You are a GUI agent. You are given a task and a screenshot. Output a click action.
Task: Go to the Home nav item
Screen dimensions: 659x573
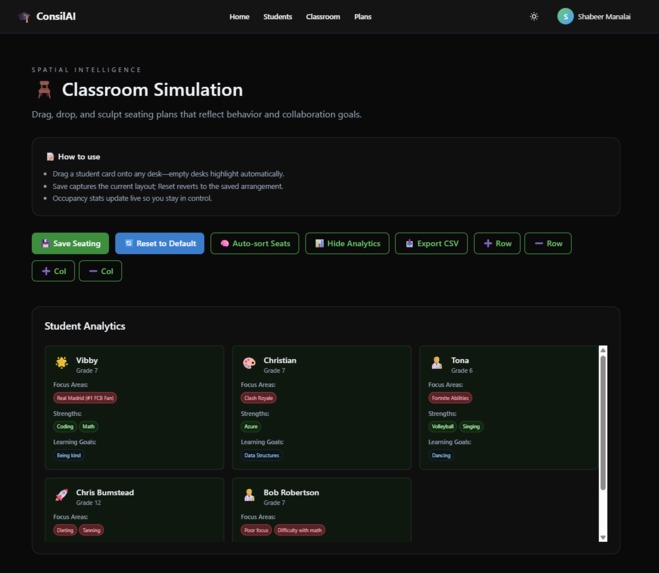pos(239,17)
